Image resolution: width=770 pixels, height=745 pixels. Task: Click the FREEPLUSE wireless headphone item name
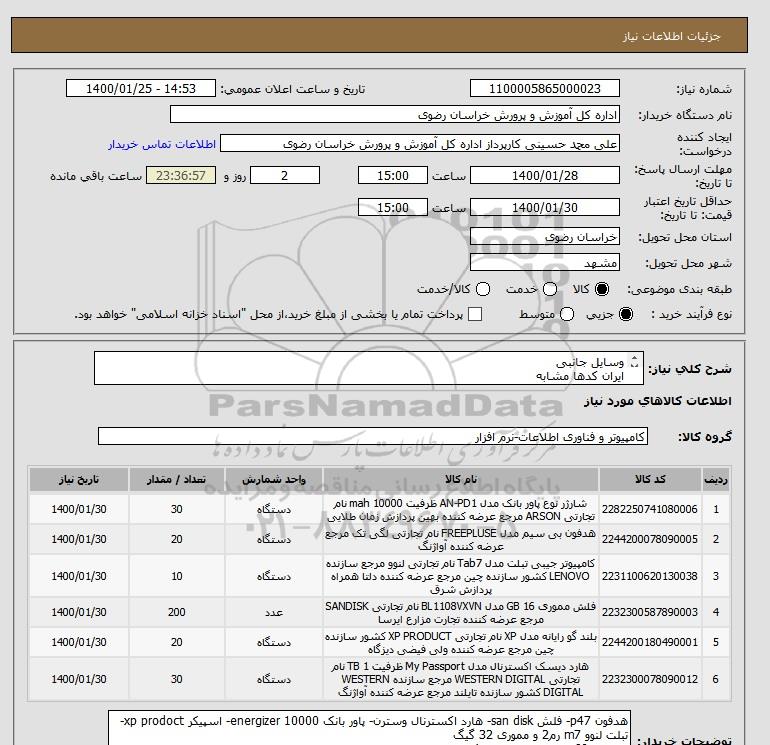(461, 539)
